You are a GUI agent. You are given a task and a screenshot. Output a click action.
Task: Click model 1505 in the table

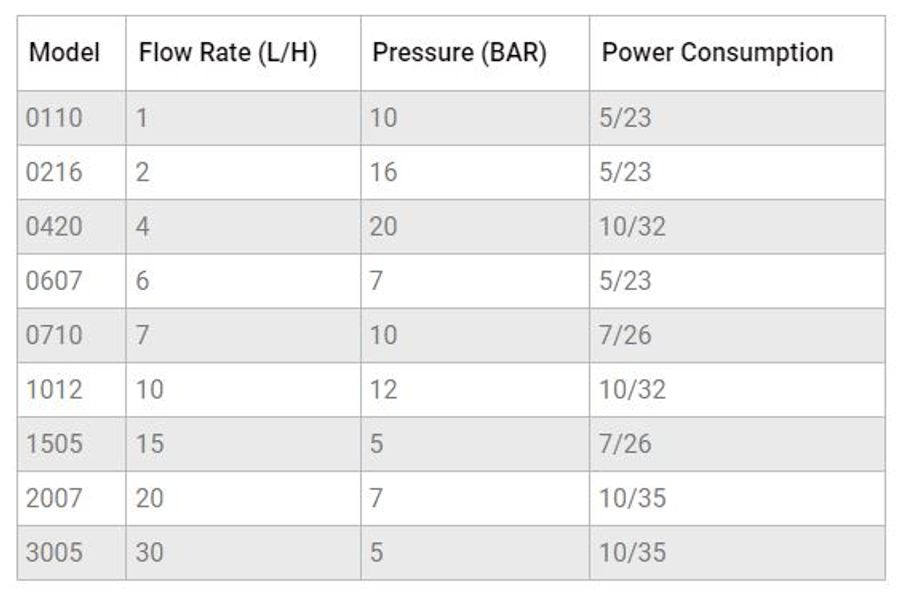(54, 443)
